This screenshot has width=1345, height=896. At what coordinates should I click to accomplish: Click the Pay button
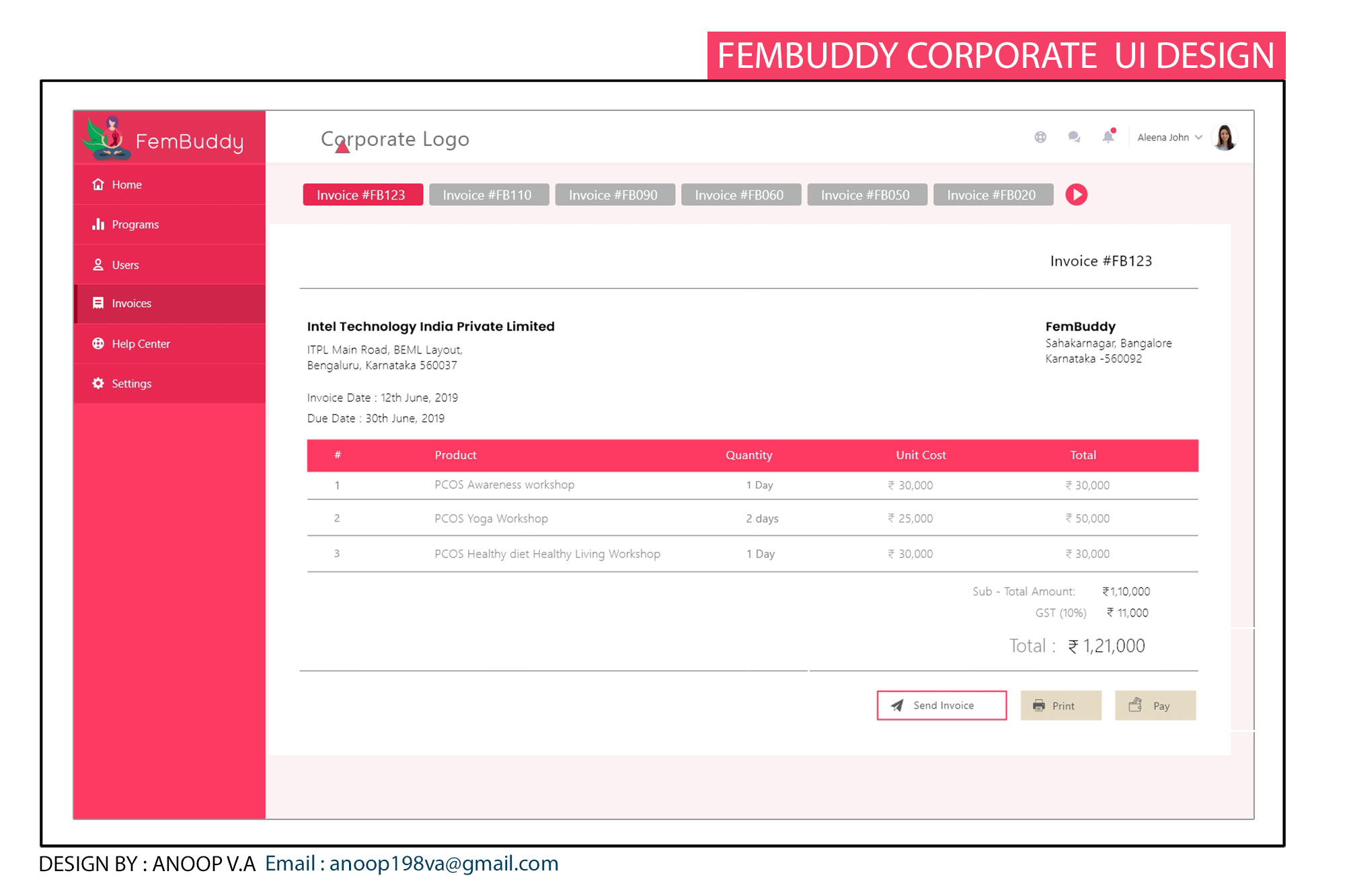coord(1155,706)
